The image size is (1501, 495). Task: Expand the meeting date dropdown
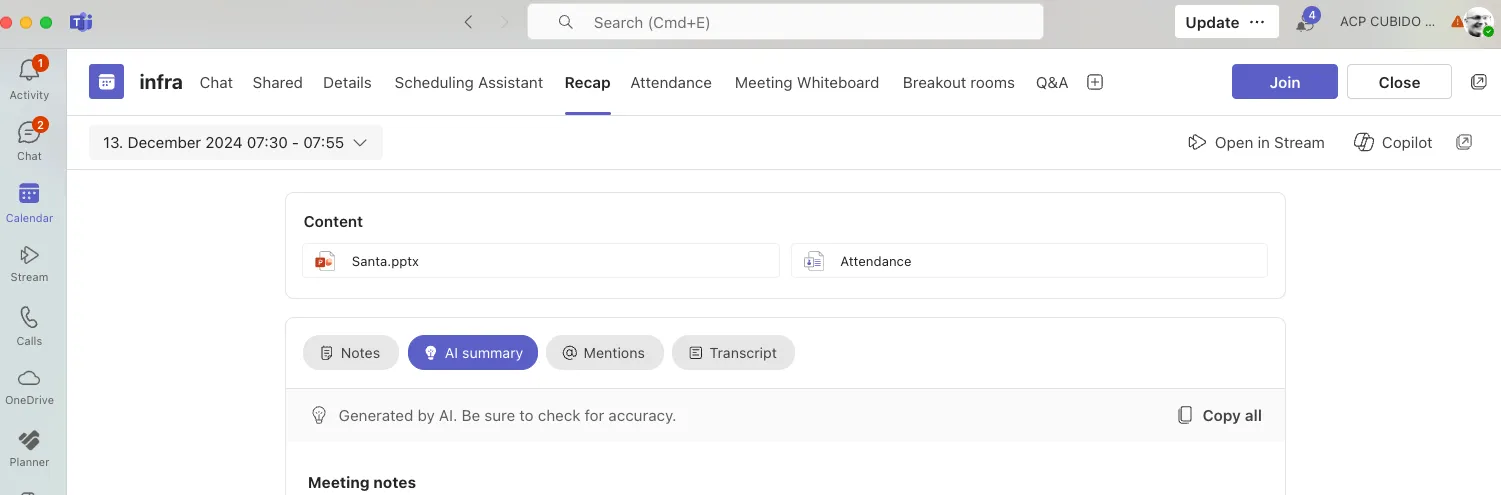(x=236, y=143)
